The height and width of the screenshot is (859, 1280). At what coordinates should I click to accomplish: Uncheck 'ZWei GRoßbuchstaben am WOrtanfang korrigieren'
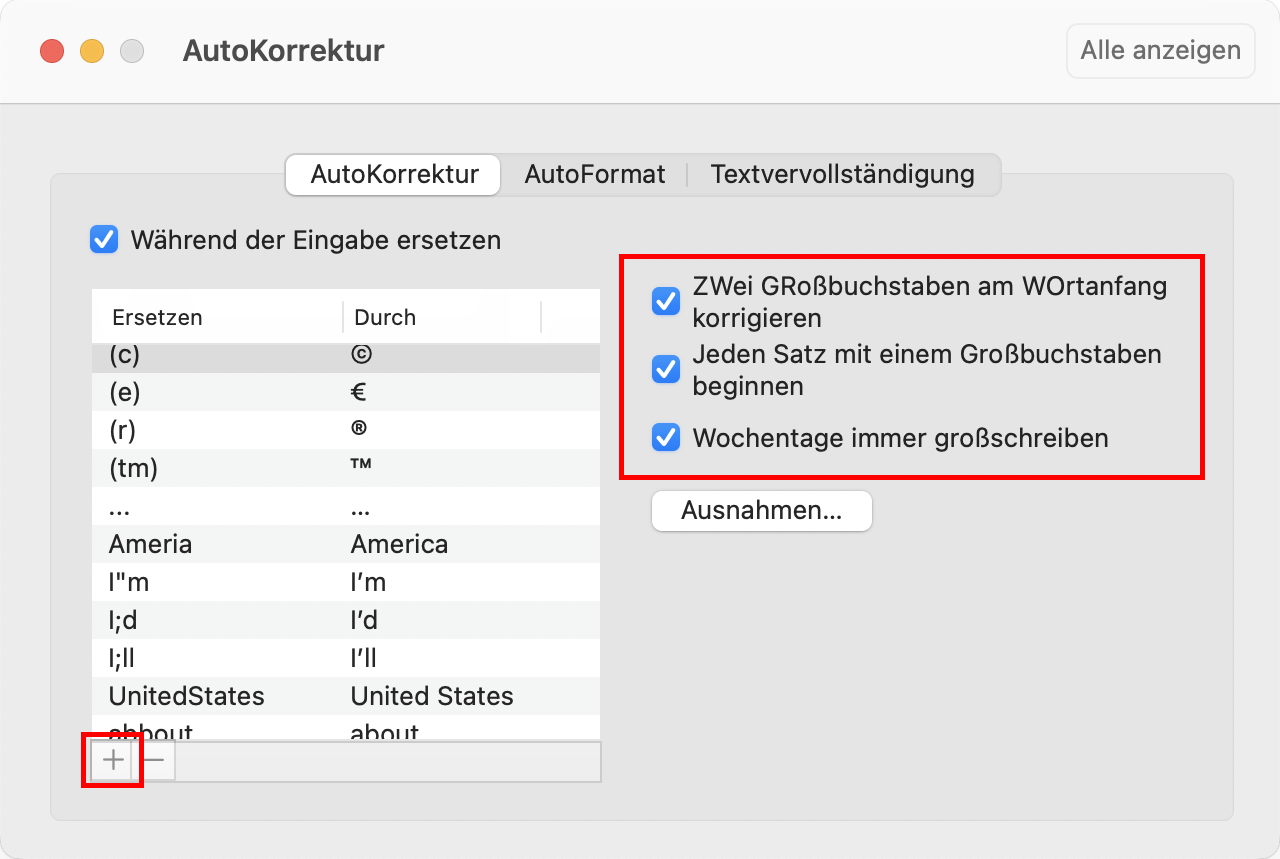(666, 301)
